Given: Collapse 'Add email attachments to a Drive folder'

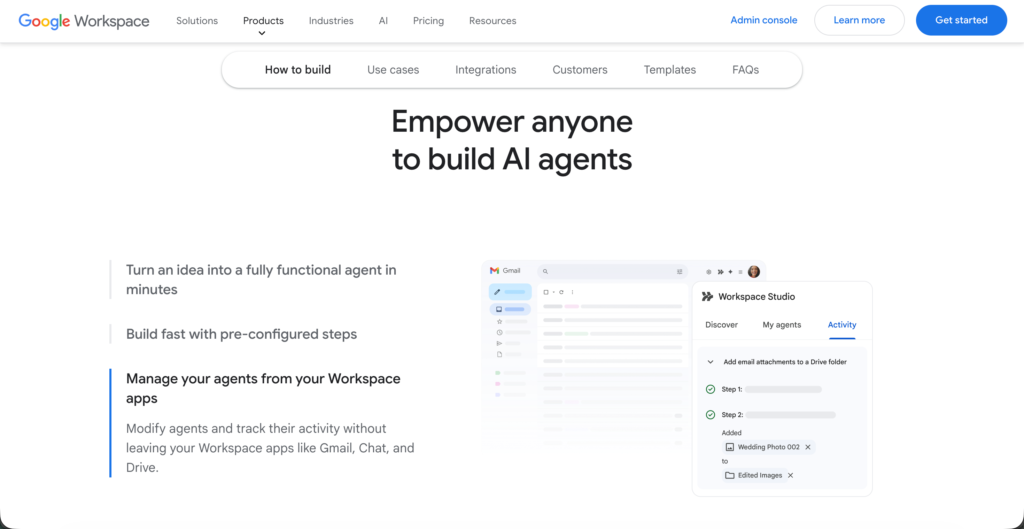Looking at the screenshot, I should coord(711,362).
